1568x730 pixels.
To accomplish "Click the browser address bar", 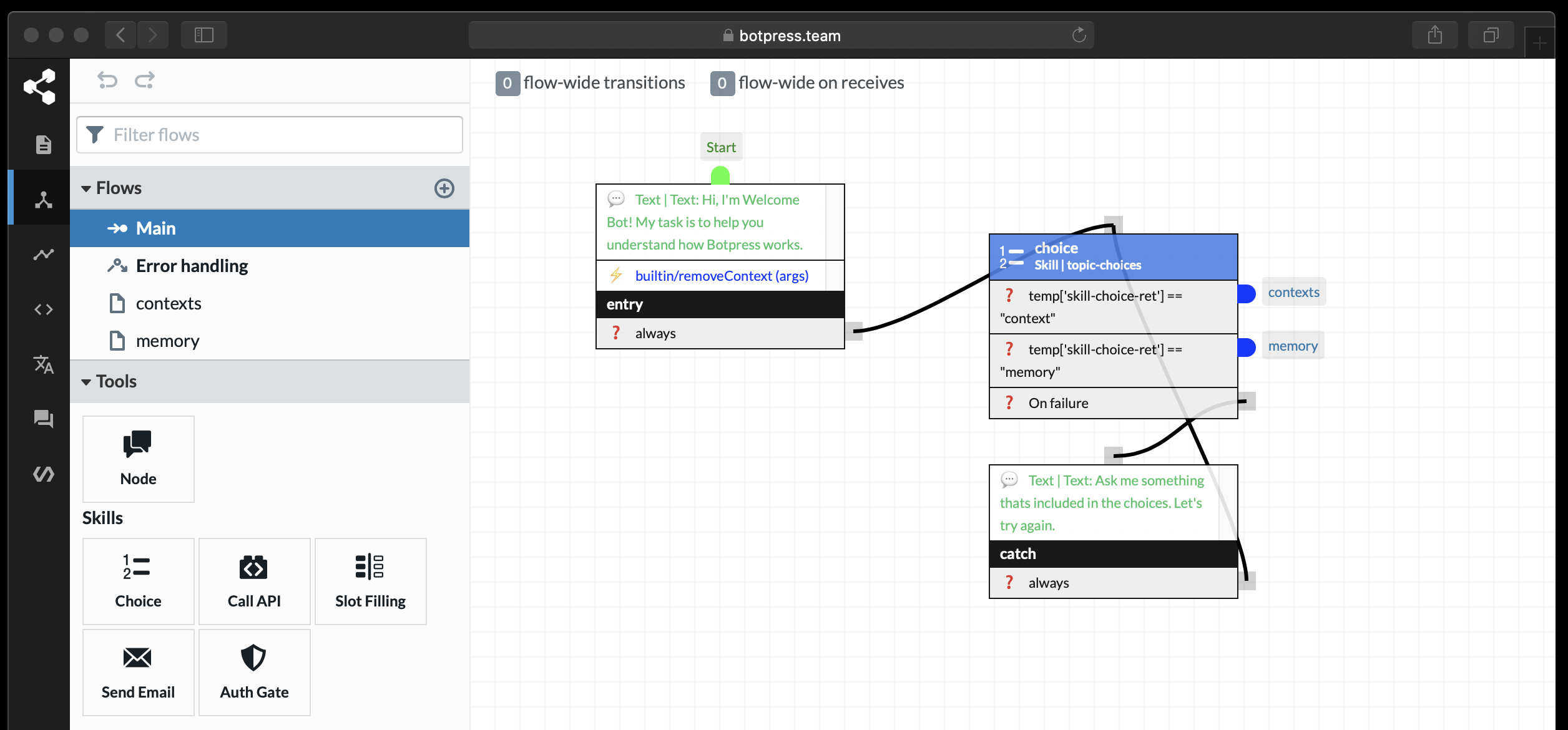I will (x=781, y=35).
